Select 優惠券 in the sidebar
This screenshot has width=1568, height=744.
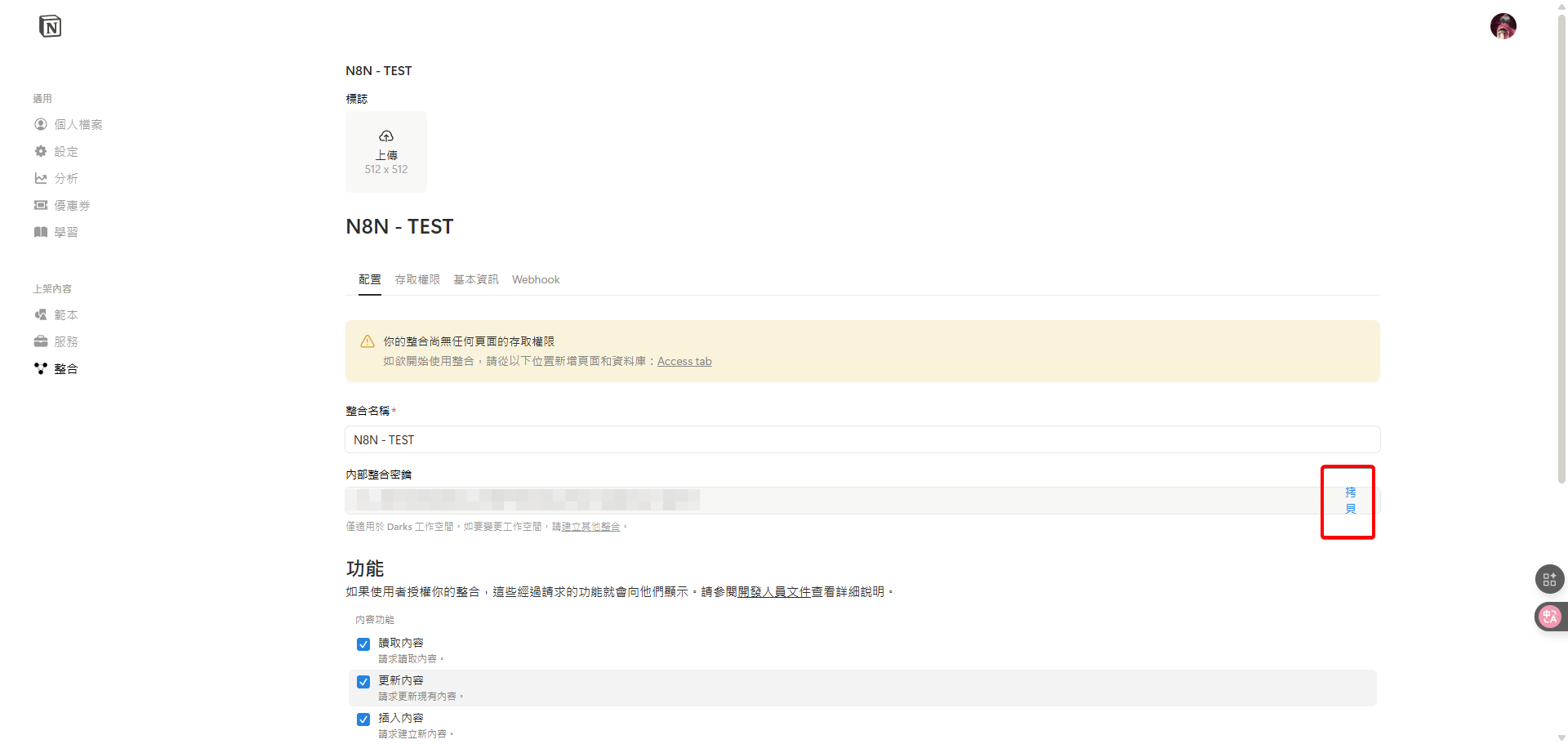(72, 205)
